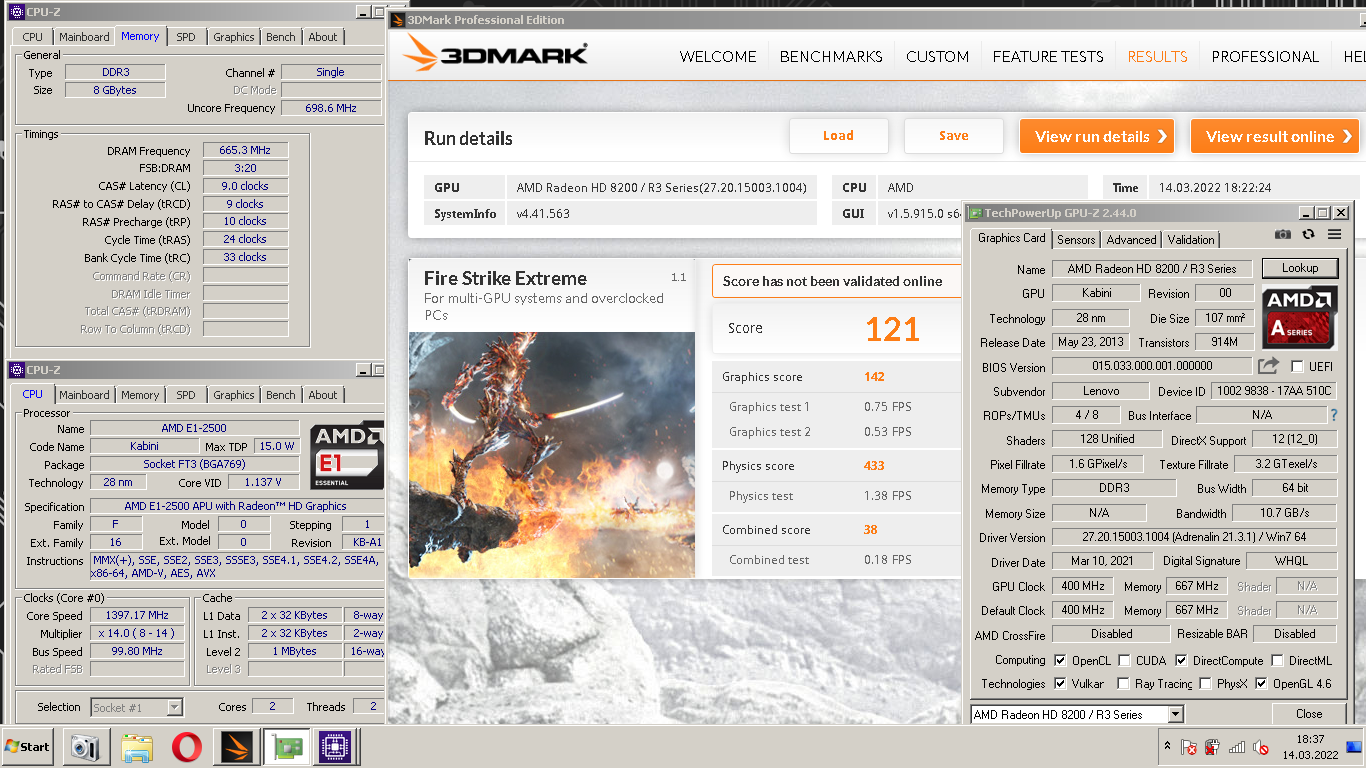Toggle the UEFI checkbox in GPU-Z
1366x768 pixels.
(1298, 367)
